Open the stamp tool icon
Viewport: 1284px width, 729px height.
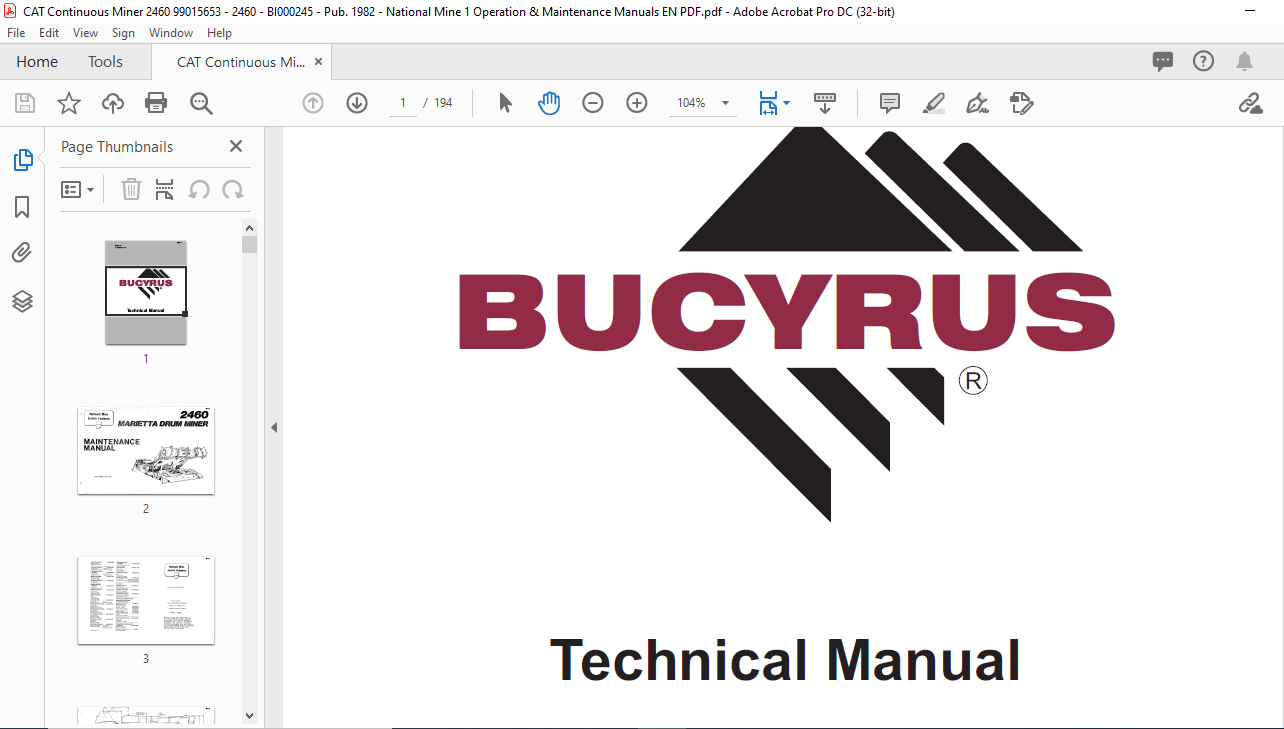1021,103
